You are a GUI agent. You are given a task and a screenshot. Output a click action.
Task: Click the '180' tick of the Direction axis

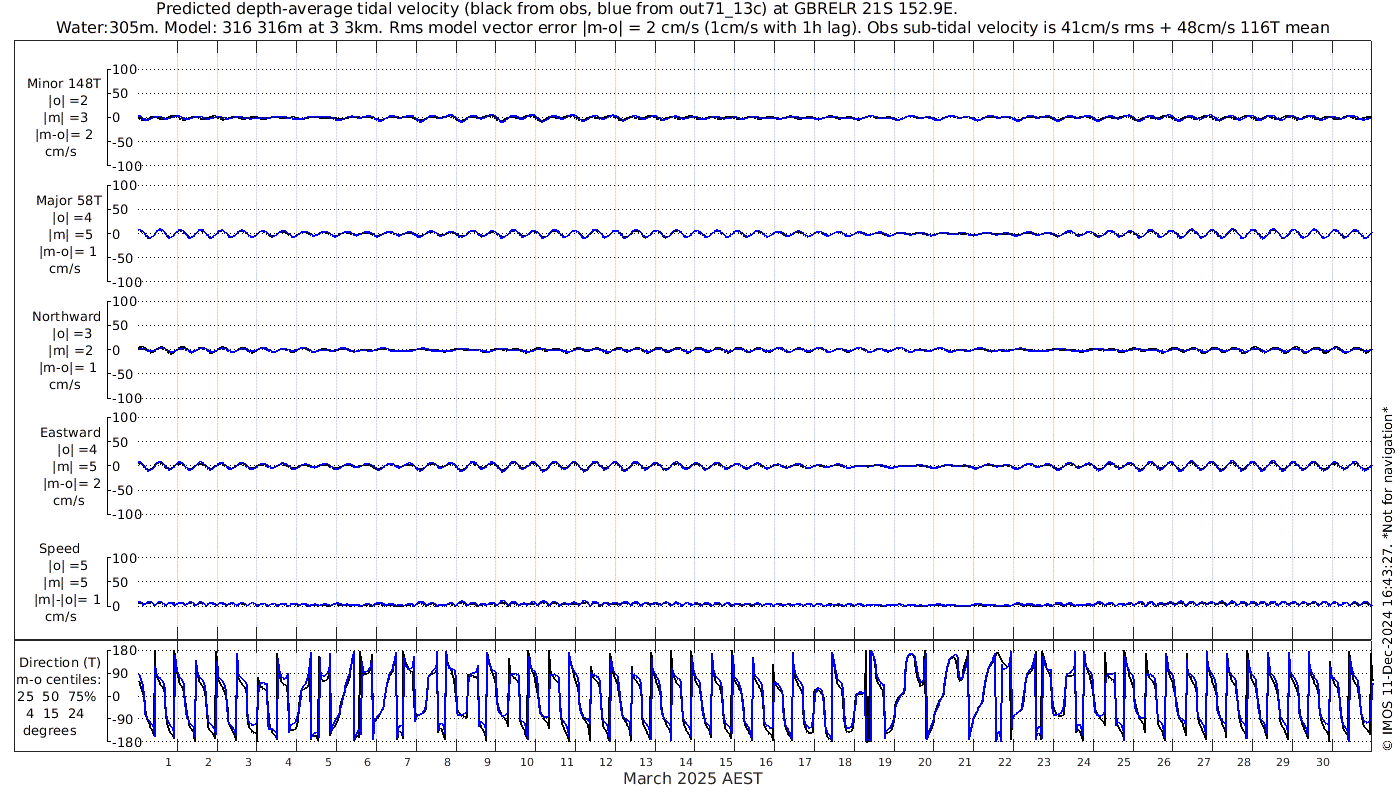coord(123,651)
